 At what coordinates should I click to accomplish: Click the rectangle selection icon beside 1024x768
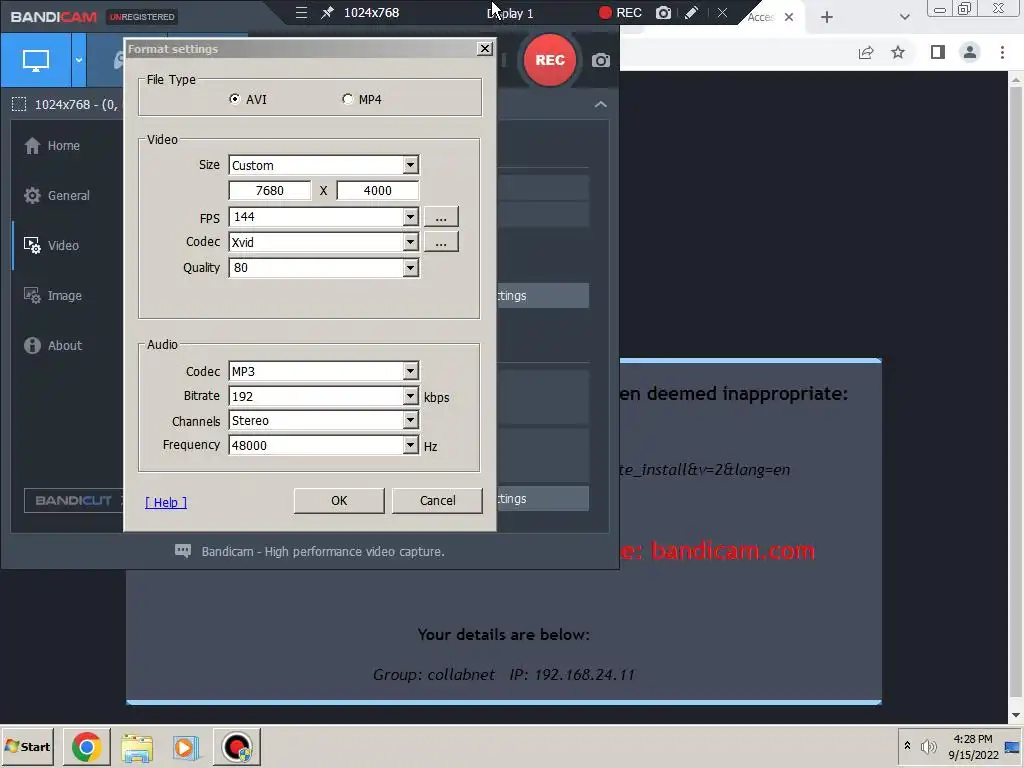click(x=19, y=104)
